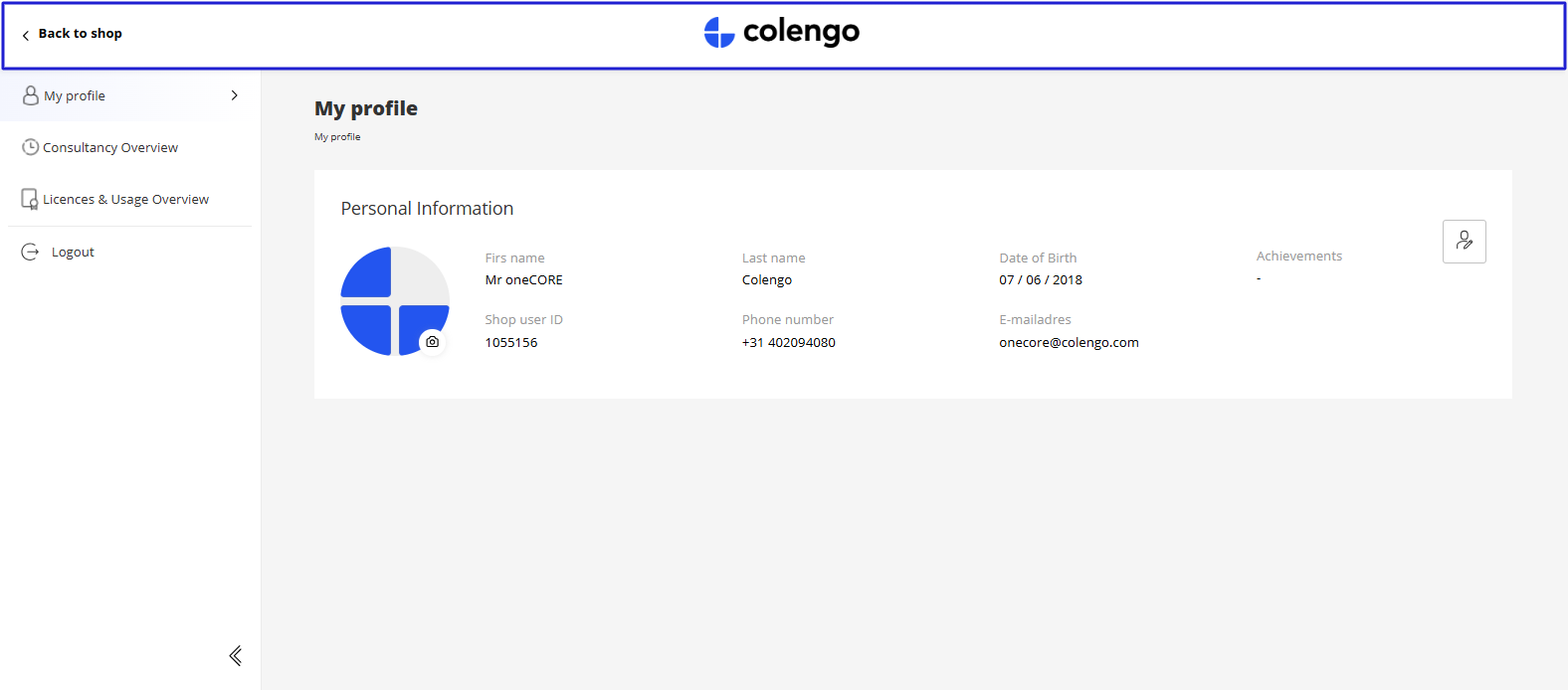The width and height of the screenshot is (1568, 690).
Task: Click the onecore@colengo.com email address
Action: point(1069,343)
